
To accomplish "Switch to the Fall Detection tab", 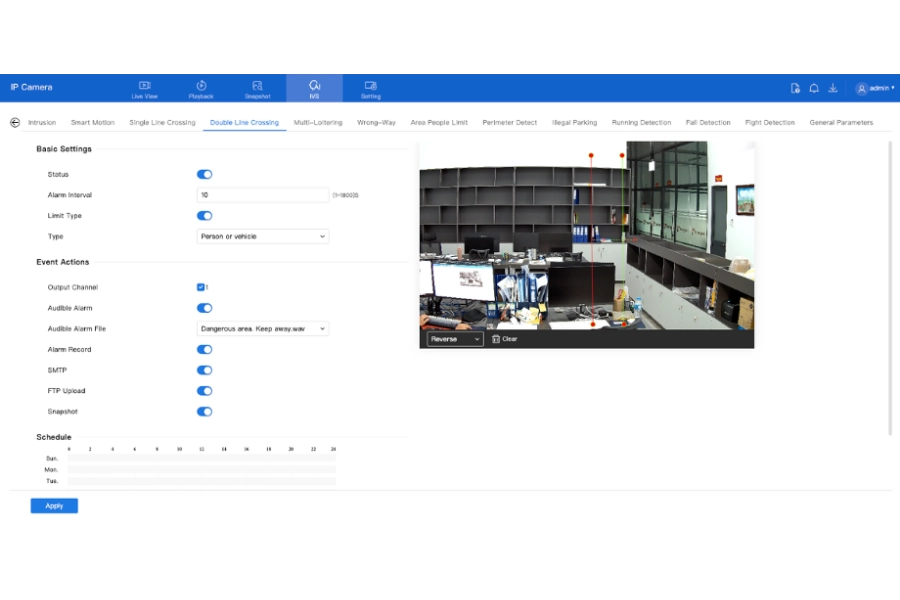I will coord(708,122).
